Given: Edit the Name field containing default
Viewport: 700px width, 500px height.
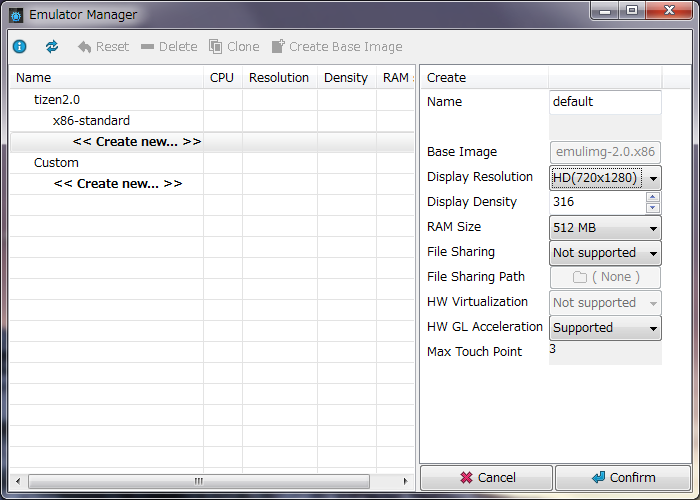Looking at the screenshot, I should 605,102.
